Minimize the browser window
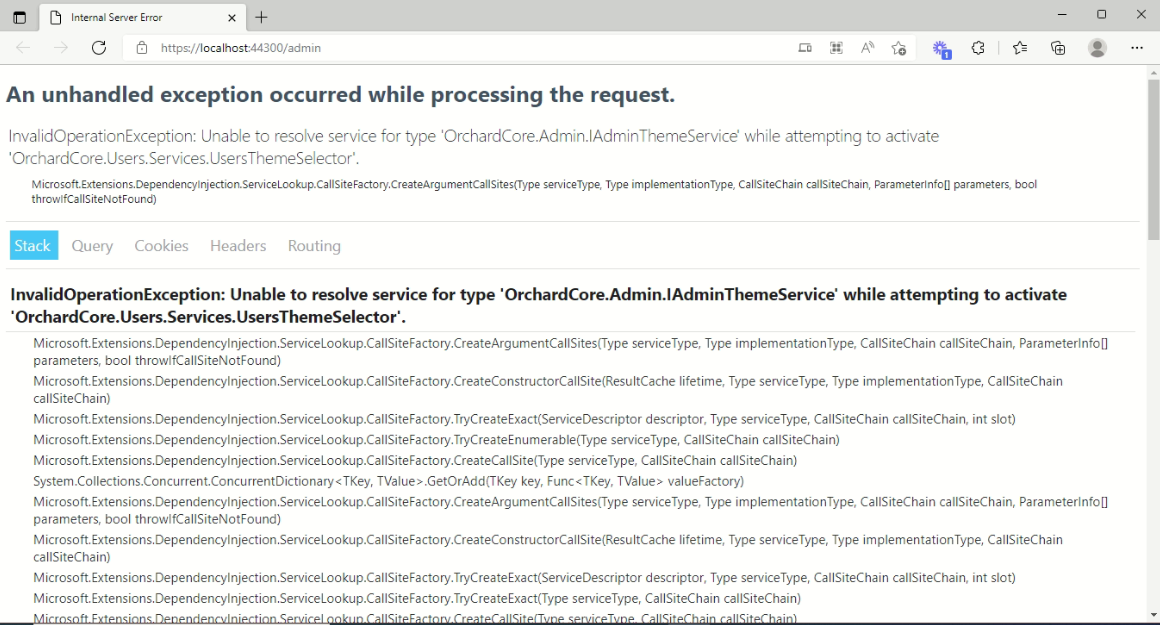The image size is (1160, 625). tap(1062, 15)
